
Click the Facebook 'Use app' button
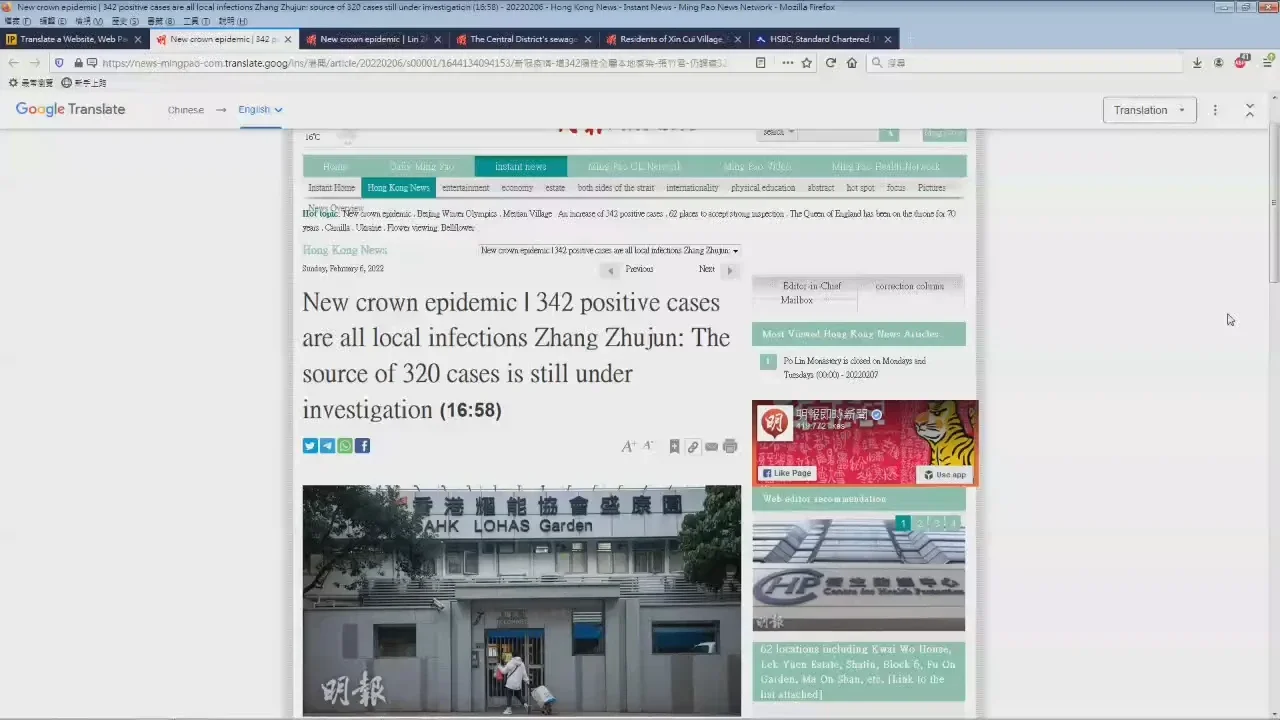click(x=945, y=474)
